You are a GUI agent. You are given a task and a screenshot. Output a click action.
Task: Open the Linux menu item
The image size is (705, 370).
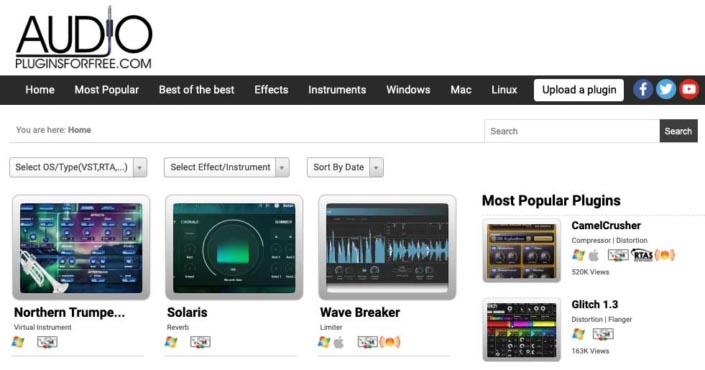[x=504, y=90]
